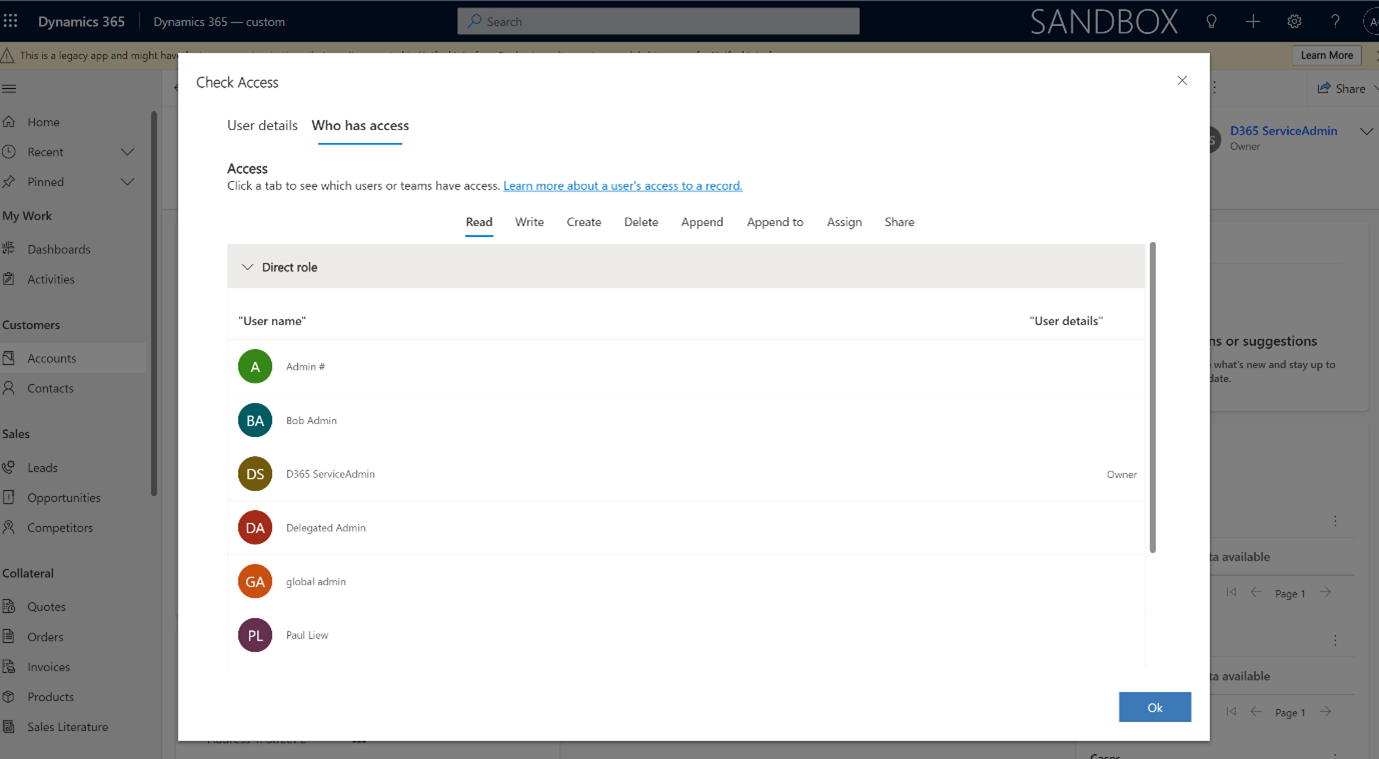Open the learn more about access link
The width and height of the screenshot is (1379, 759).
(x=622, y=186)
